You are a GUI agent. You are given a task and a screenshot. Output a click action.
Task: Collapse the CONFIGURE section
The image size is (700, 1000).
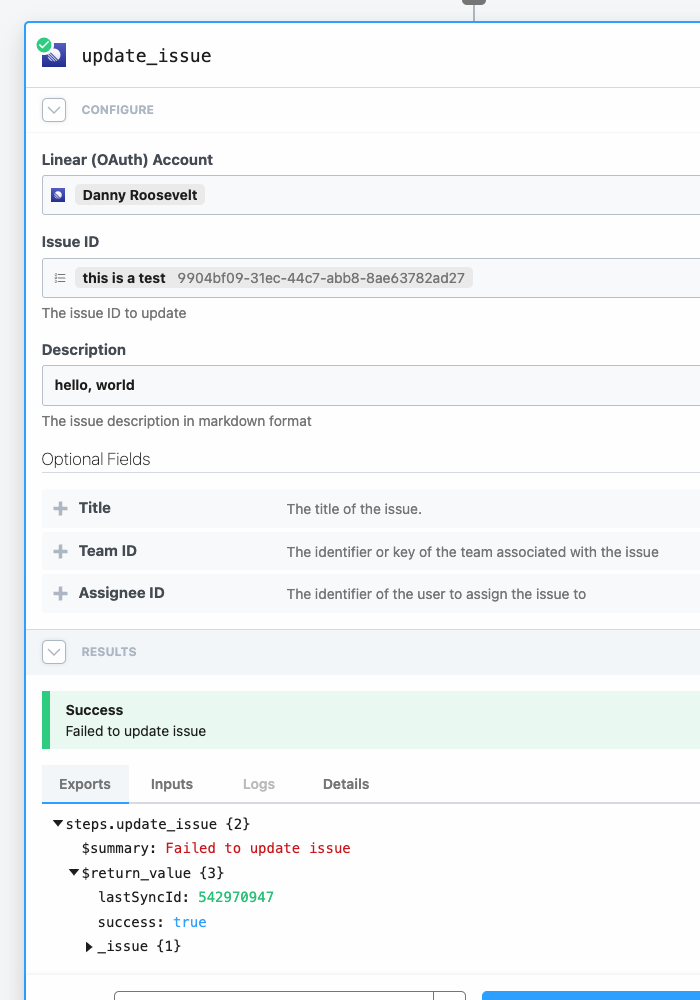[54, 110]
